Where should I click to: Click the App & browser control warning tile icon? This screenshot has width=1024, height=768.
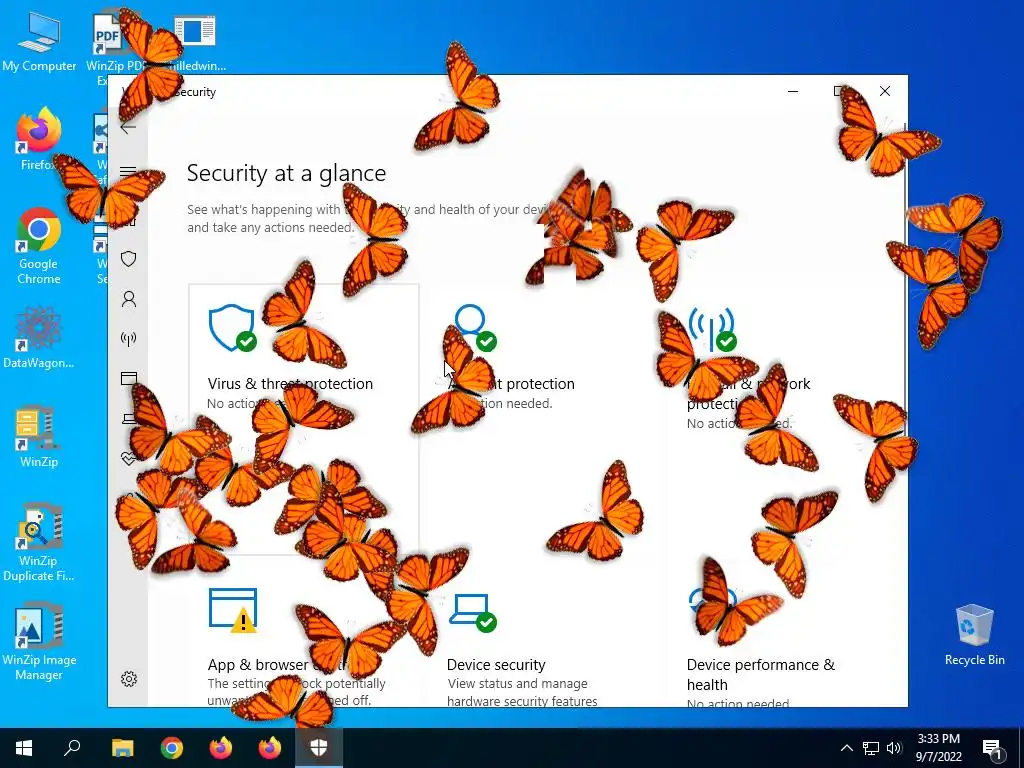tap(232, 611)
